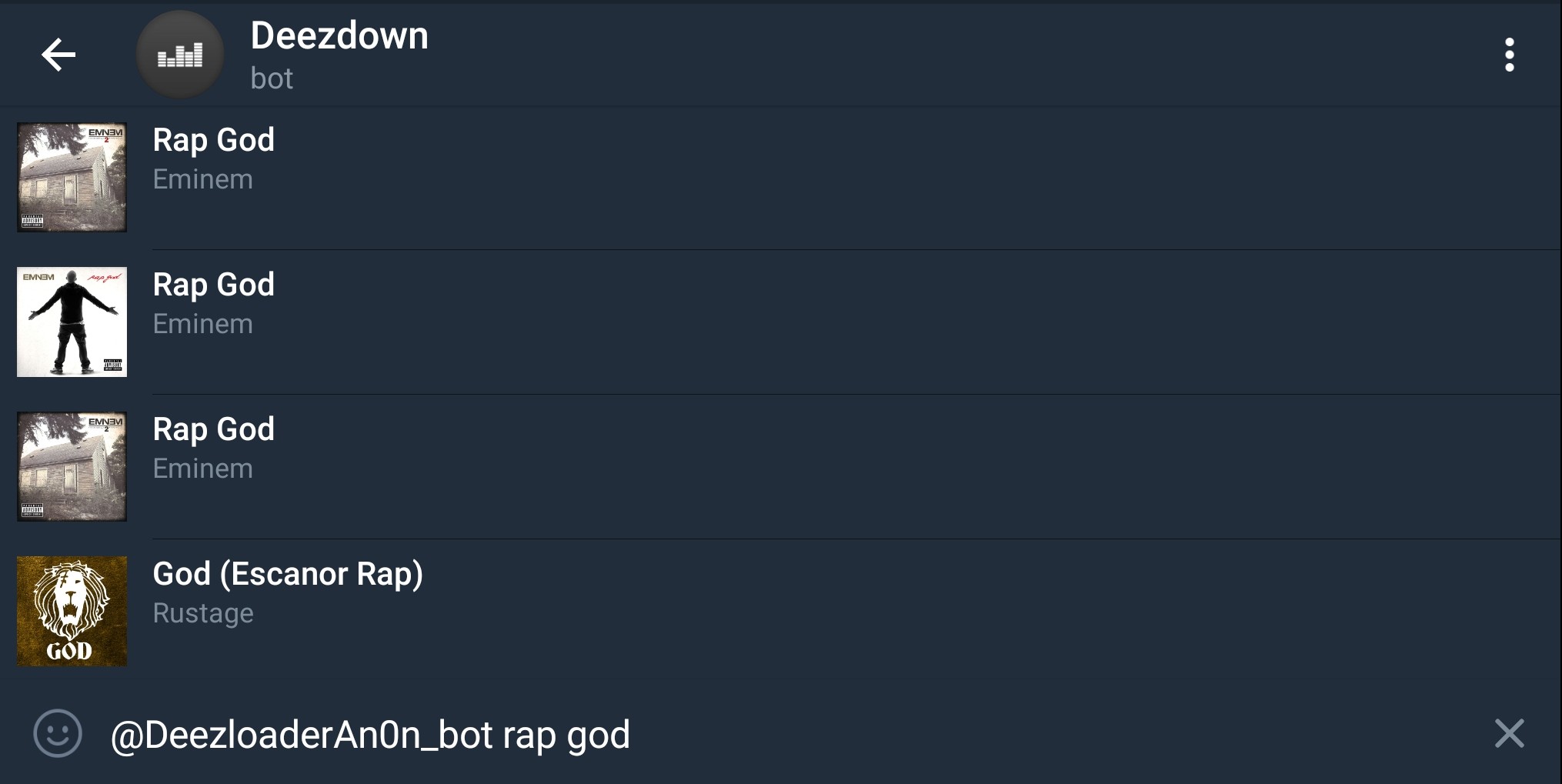Image resolution: width=1562 pixels, height=784 pixels.
Task: Tap the first result's house album cover
Action: point(72,177)
